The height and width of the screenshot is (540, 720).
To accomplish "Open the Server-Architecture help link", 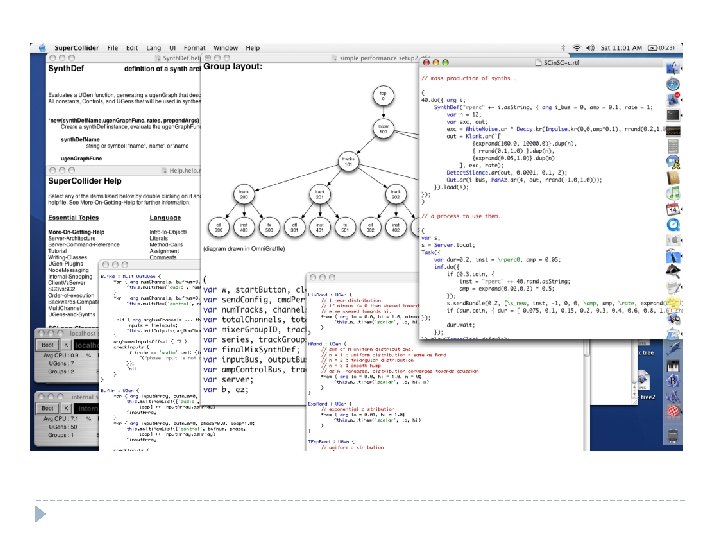I will coord(72,238).
